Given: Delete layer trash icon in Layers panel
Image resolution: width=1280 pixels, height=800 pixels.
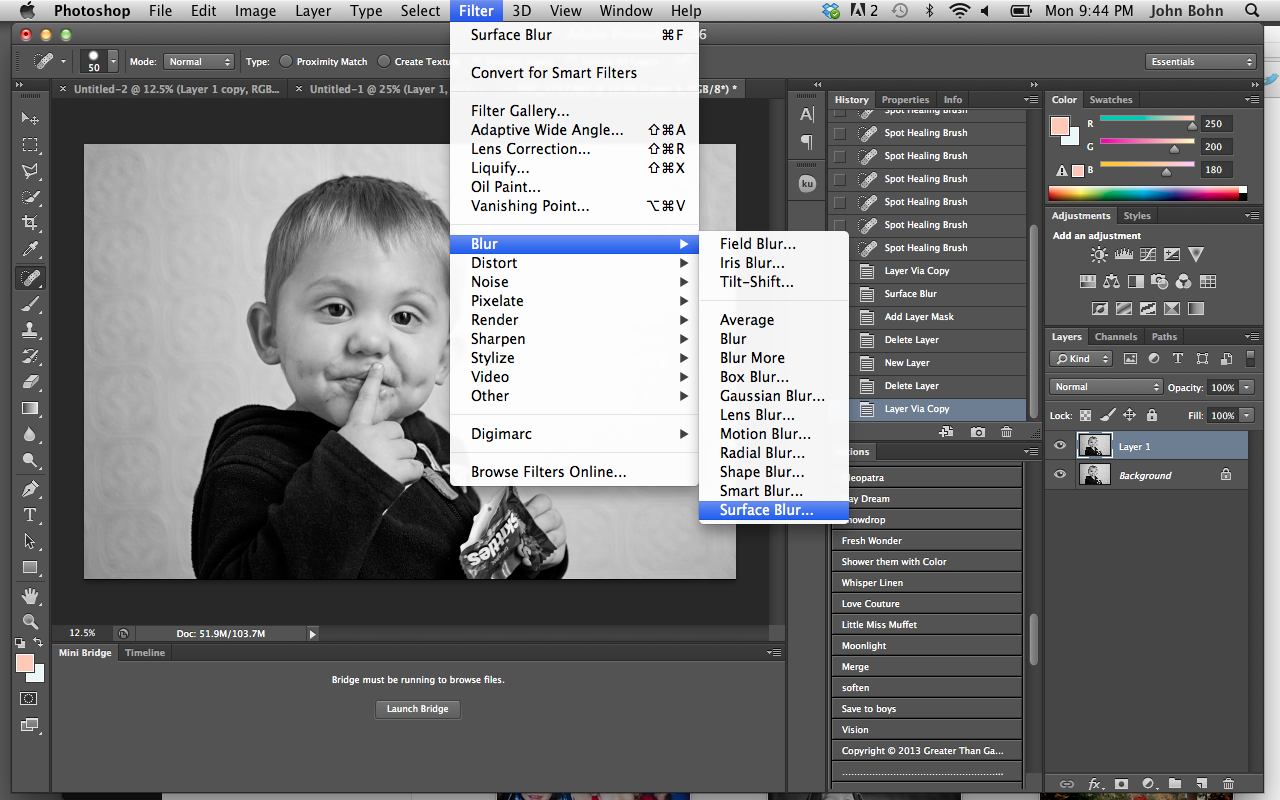Looking at the screenshot, I should point(1229,784).
